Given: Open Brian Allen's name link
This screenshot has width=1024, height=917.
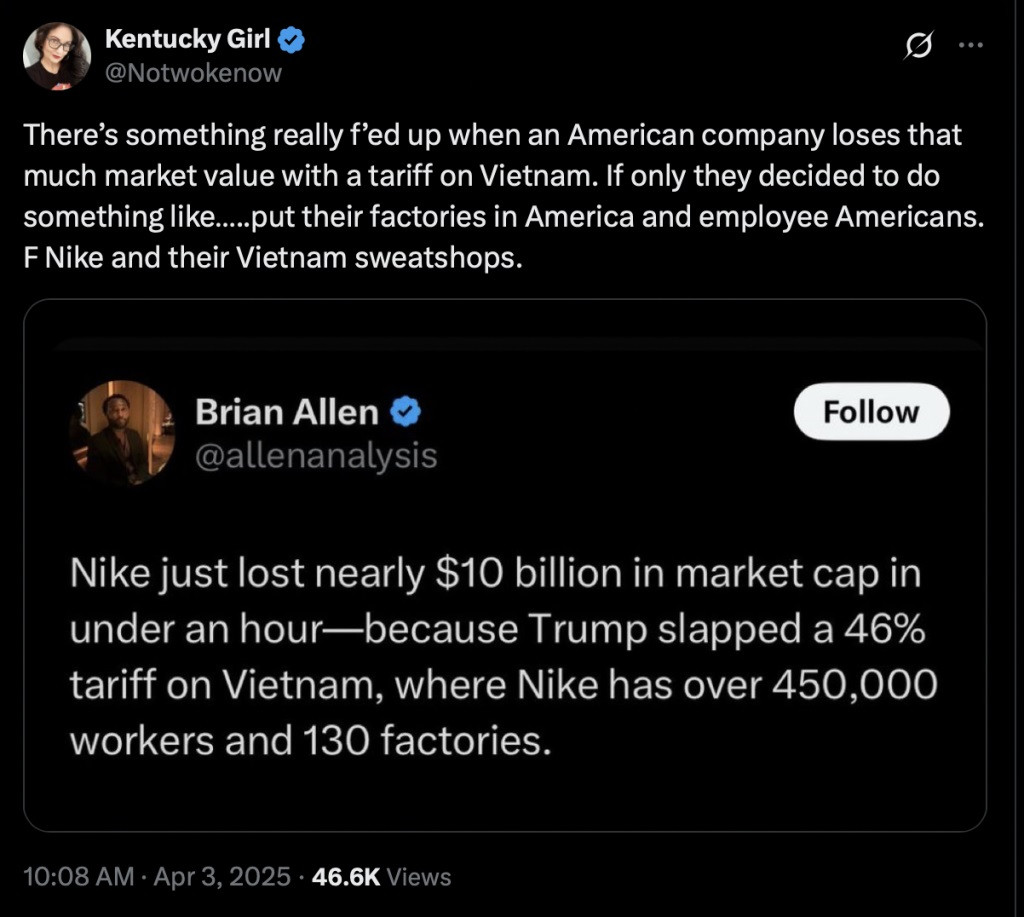Looking at the screenshot, I should click(287, 412).
